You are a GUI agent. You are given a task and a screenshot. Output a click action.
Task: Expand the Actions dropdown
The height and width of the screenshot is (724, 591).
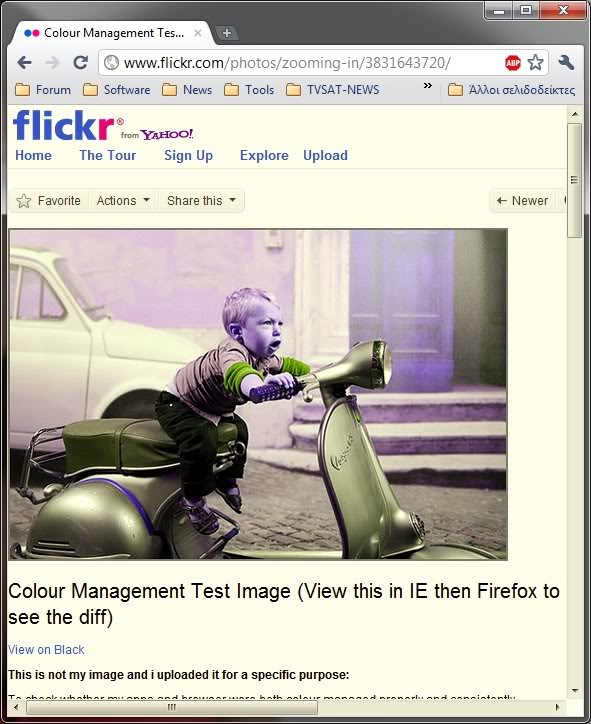[123, 201]
